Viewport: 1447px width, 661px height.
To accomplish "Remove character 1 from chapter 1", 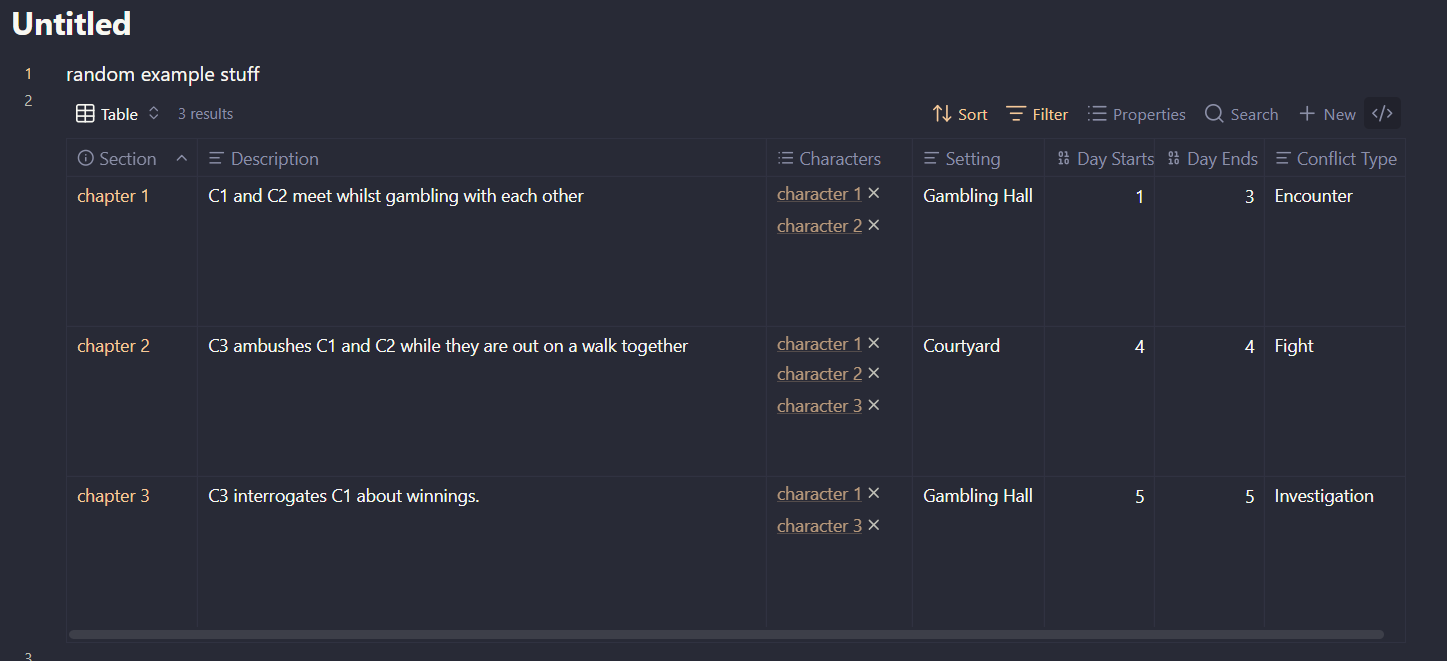I will (874, 194).
